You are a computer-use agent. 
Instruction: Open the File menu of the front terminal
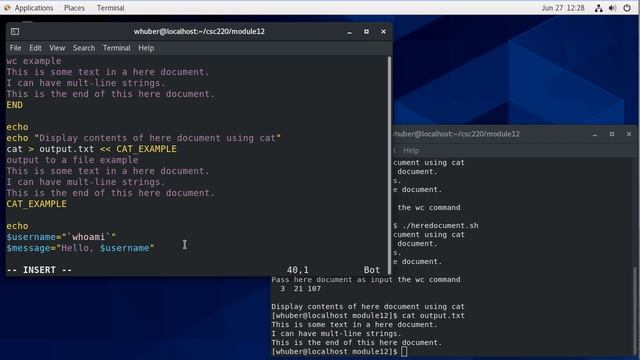tap(15, 48)
